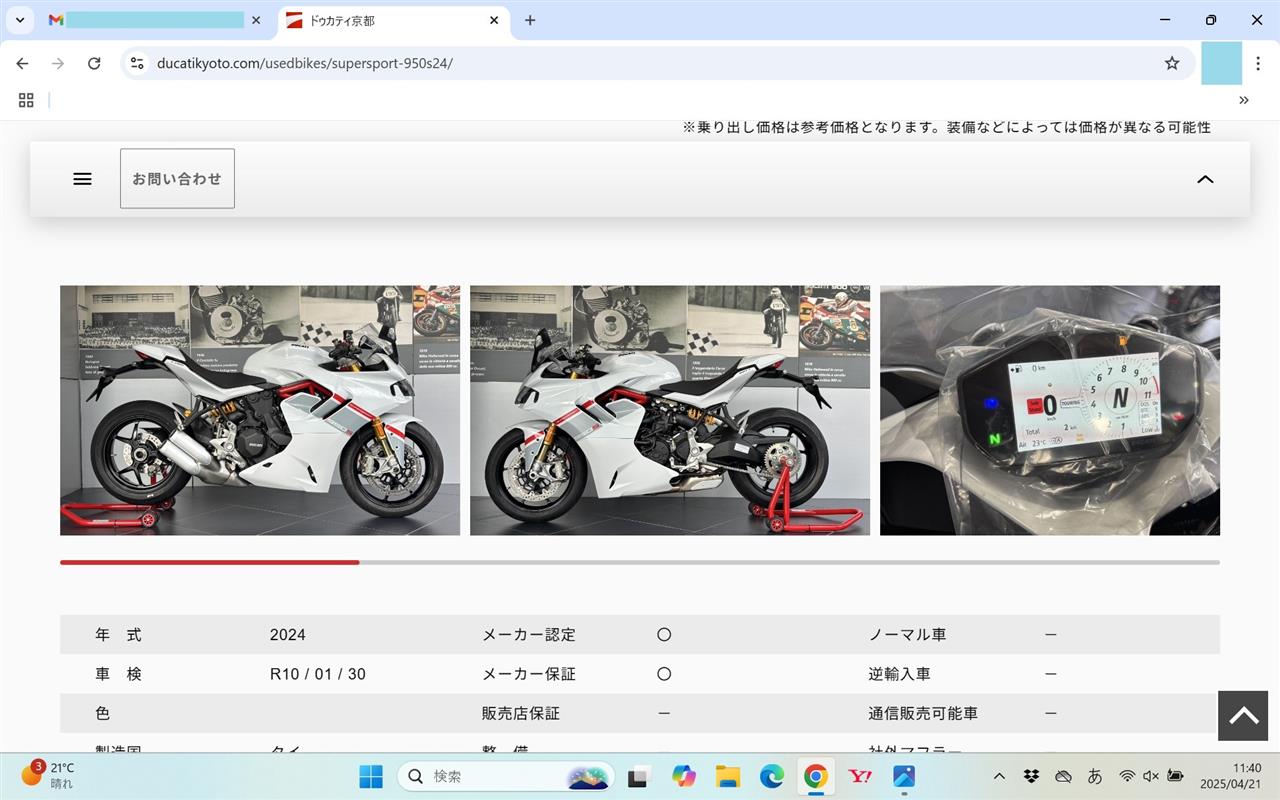Image resolution: width=1280 pixels, height=800 pixels.
Task: Select the ドゥカティ京都 tab
Action: pos(380,20)
